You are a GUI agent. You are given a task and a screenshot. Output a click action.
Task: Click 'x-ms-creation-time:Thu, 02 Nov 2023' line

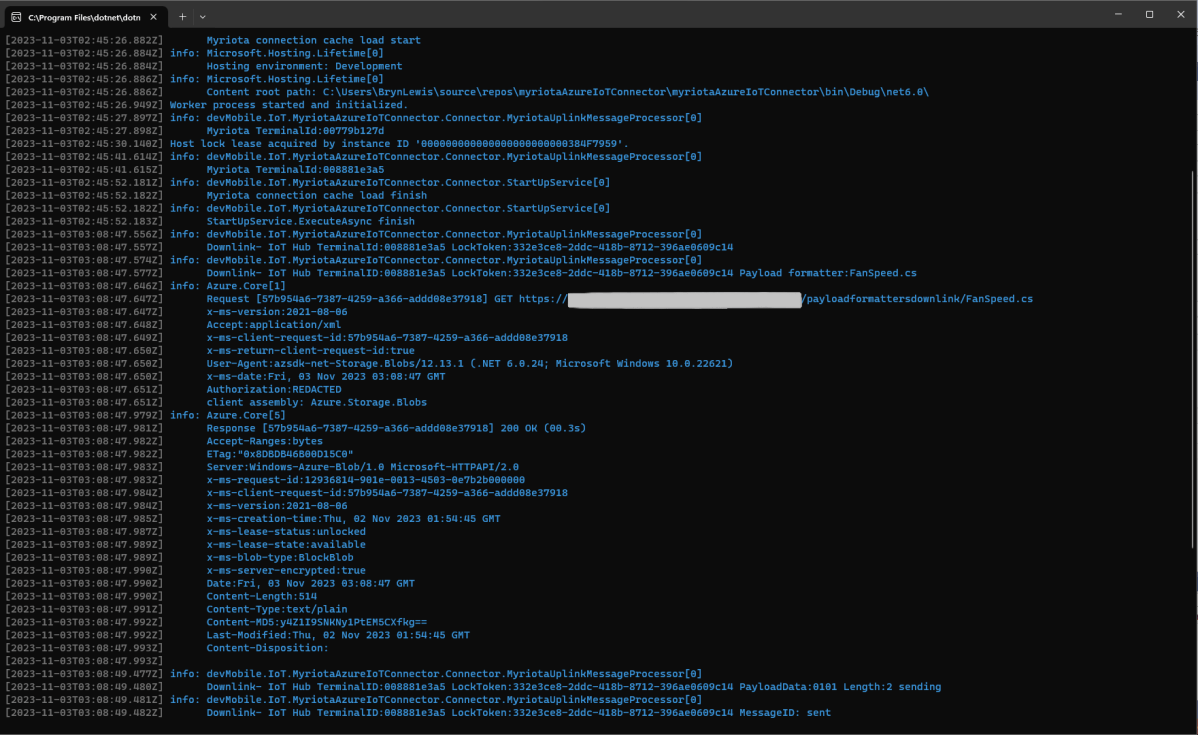tap(353, 520)
